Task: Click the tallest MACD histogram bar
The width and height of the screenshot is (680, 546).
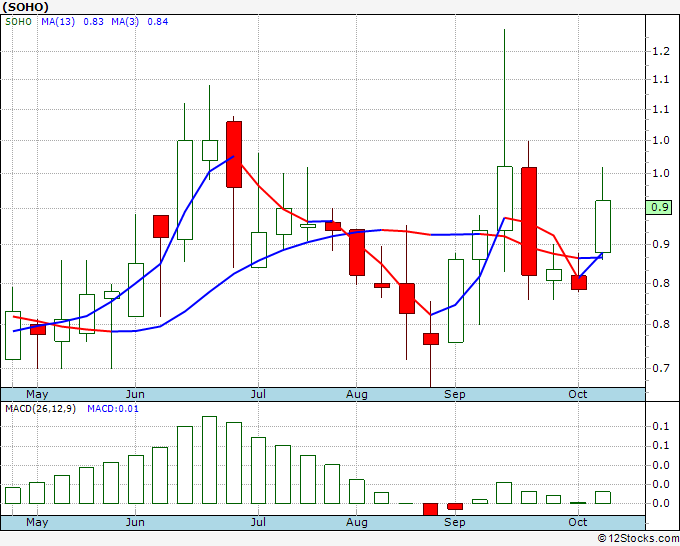Action: (210, 460)
